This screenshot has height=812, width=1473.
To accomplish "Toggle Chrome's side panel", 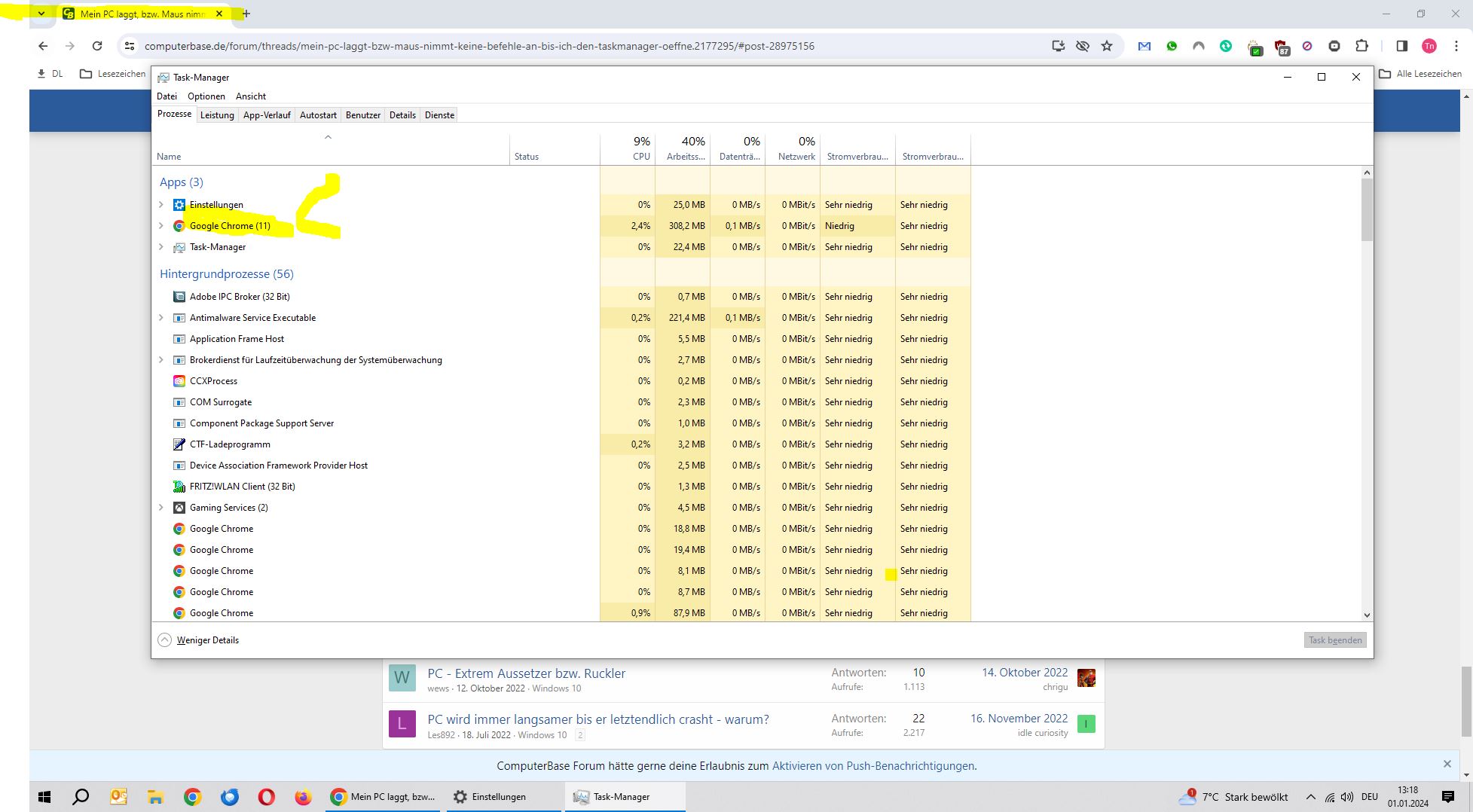I will point(1401,46).
